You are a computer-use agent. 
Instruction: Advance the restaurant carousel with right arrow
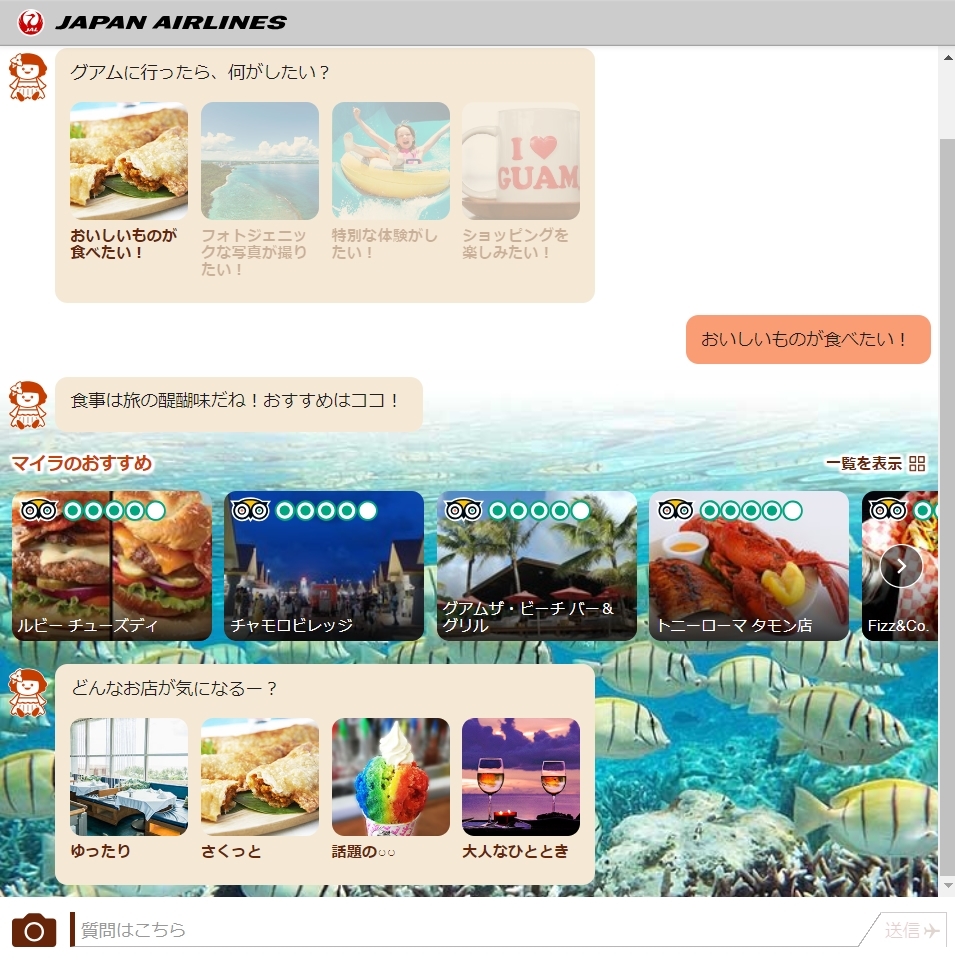[901, 566]
